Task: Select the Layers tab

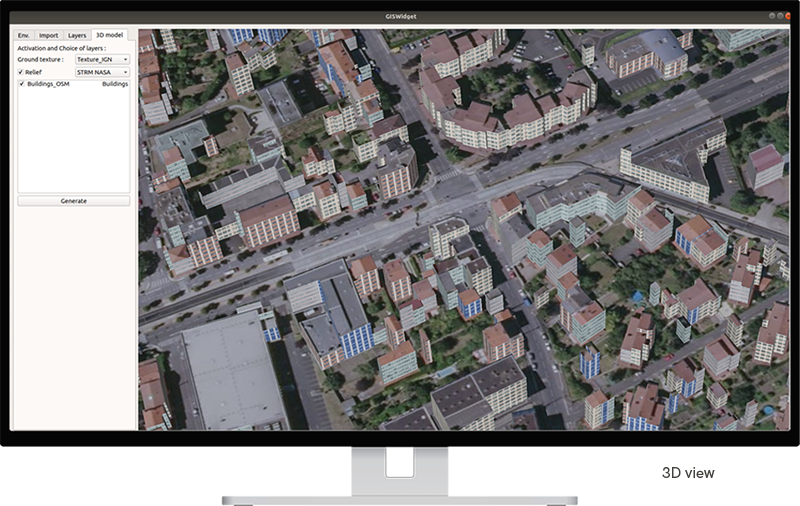Action: (x=77, y=35)
